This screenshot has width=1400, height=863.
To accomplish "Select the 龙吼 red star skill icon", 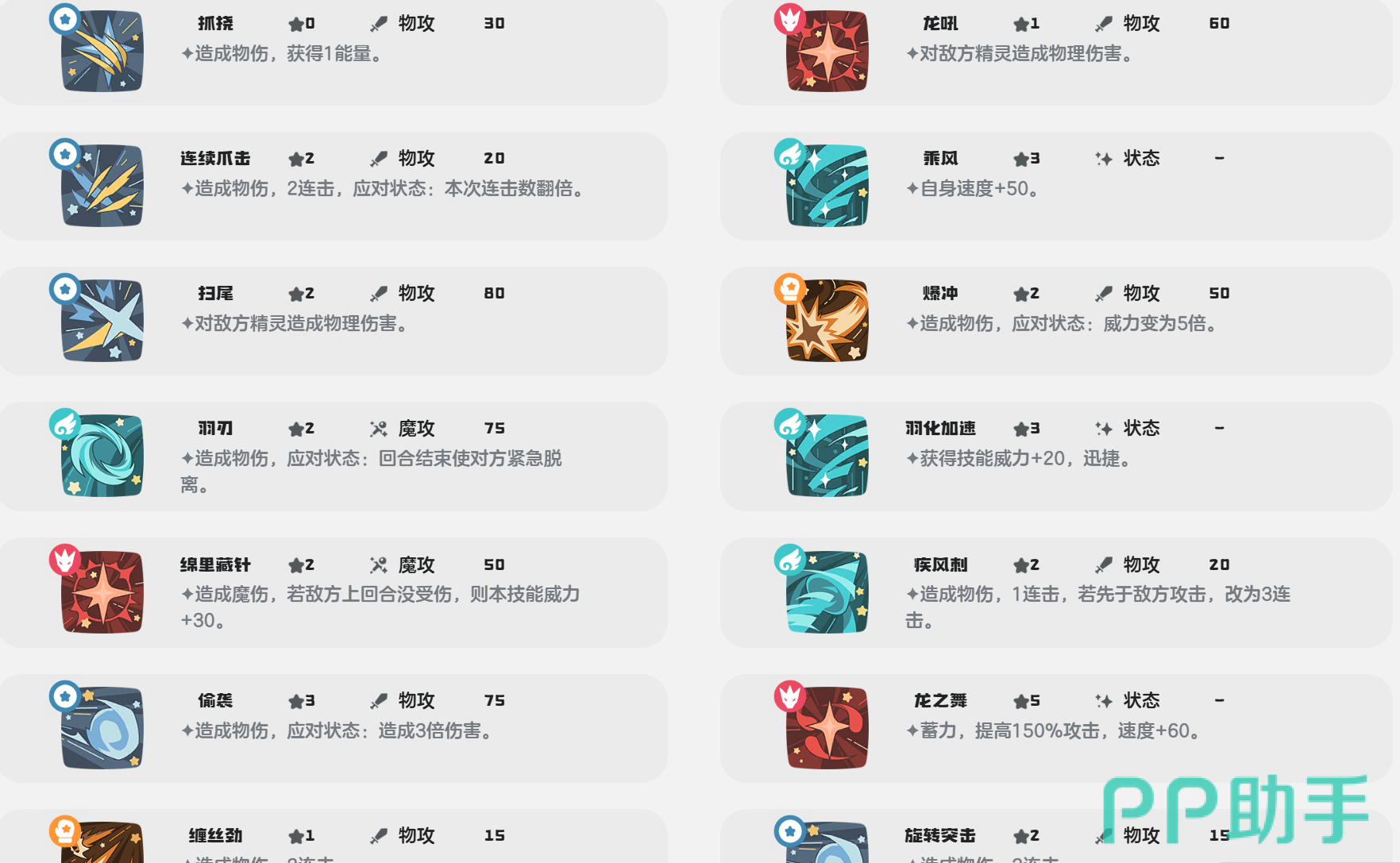I will [x=827, y=51].
